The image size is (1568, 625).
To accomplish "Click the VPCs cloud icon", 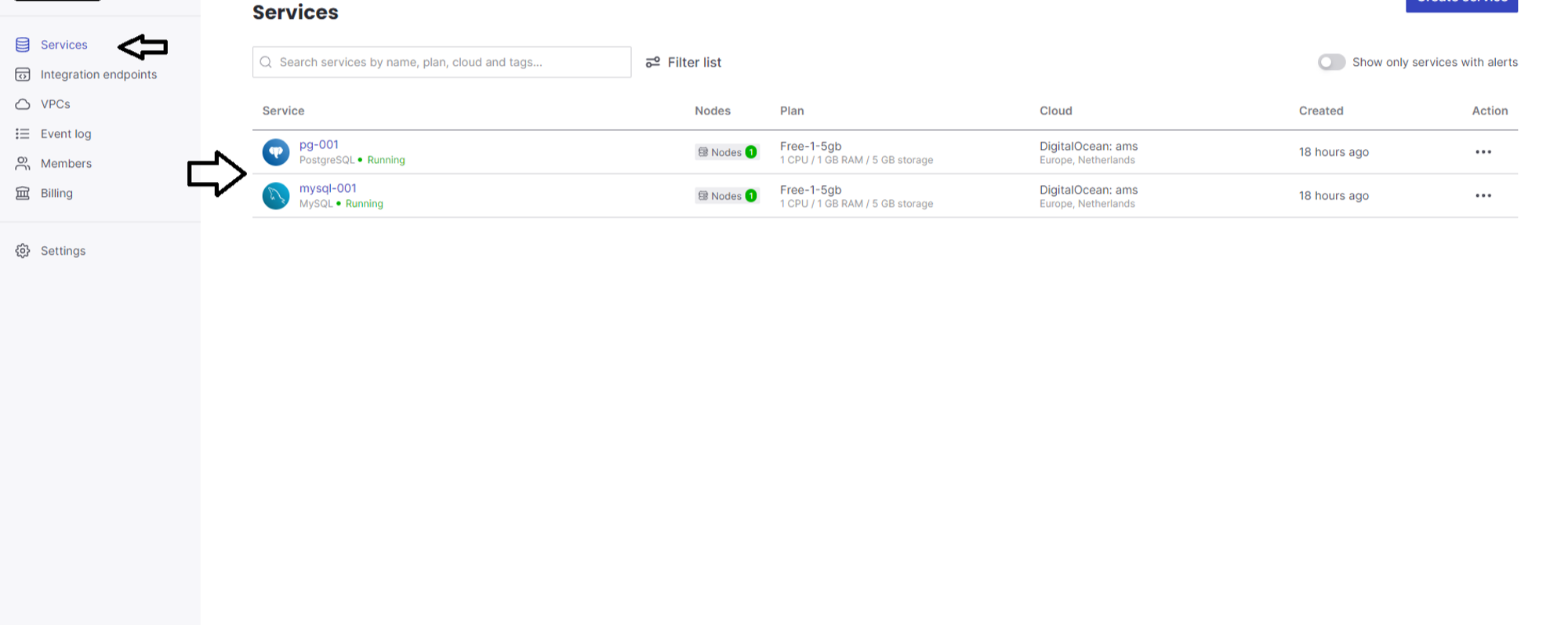I will (23, 104).
